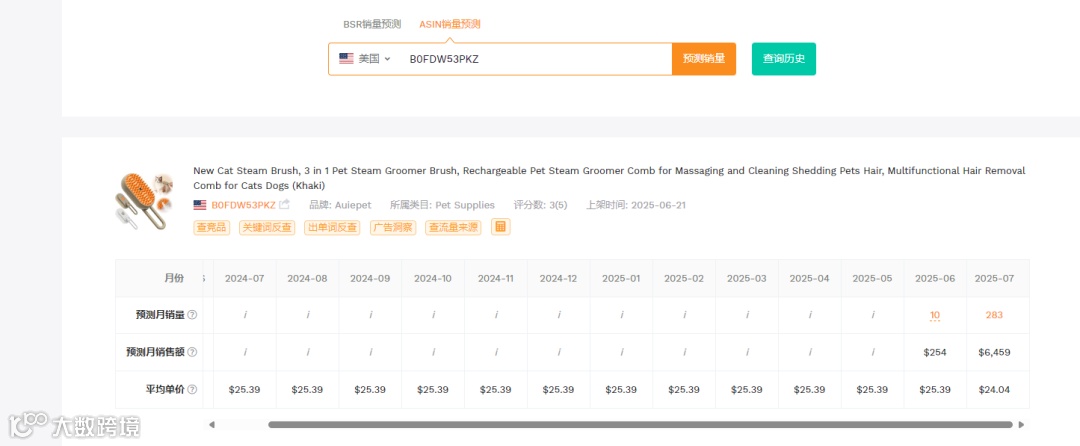
Task: Open the calculator icon next to tags
Action: tap(501, 226)
